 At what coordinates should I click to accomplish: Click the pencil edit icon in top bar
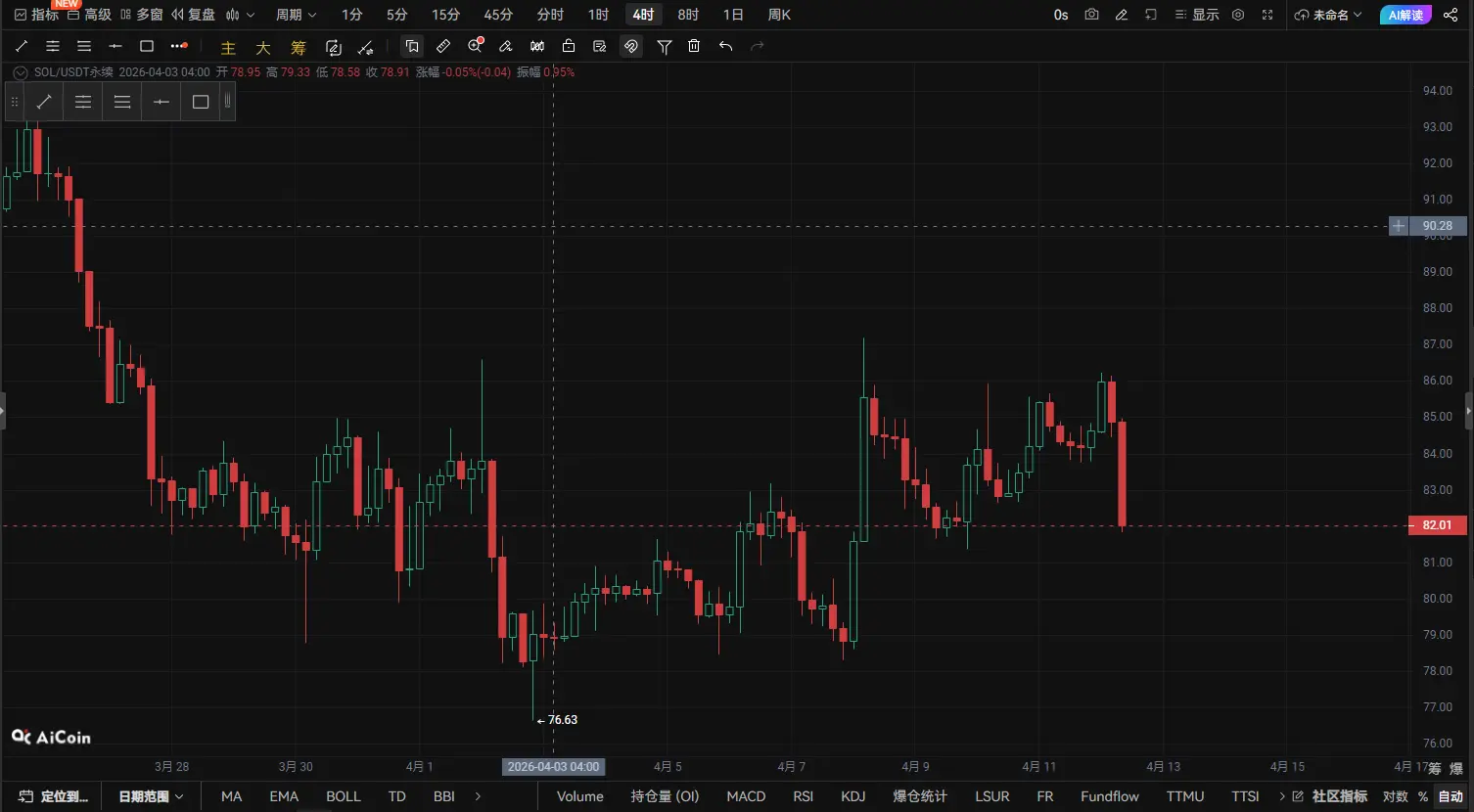pyautogui.click(x=1122, y=15)
